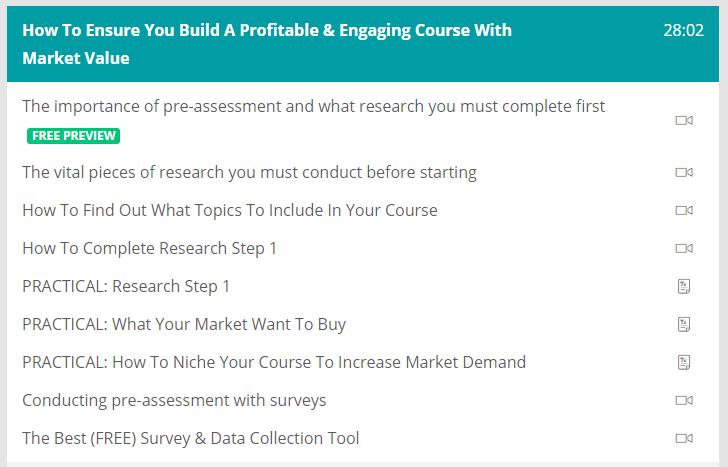Open lesson on importance of pre-assessment
The height and width of the screenshot is (467, 728).
tap(313, 106)
